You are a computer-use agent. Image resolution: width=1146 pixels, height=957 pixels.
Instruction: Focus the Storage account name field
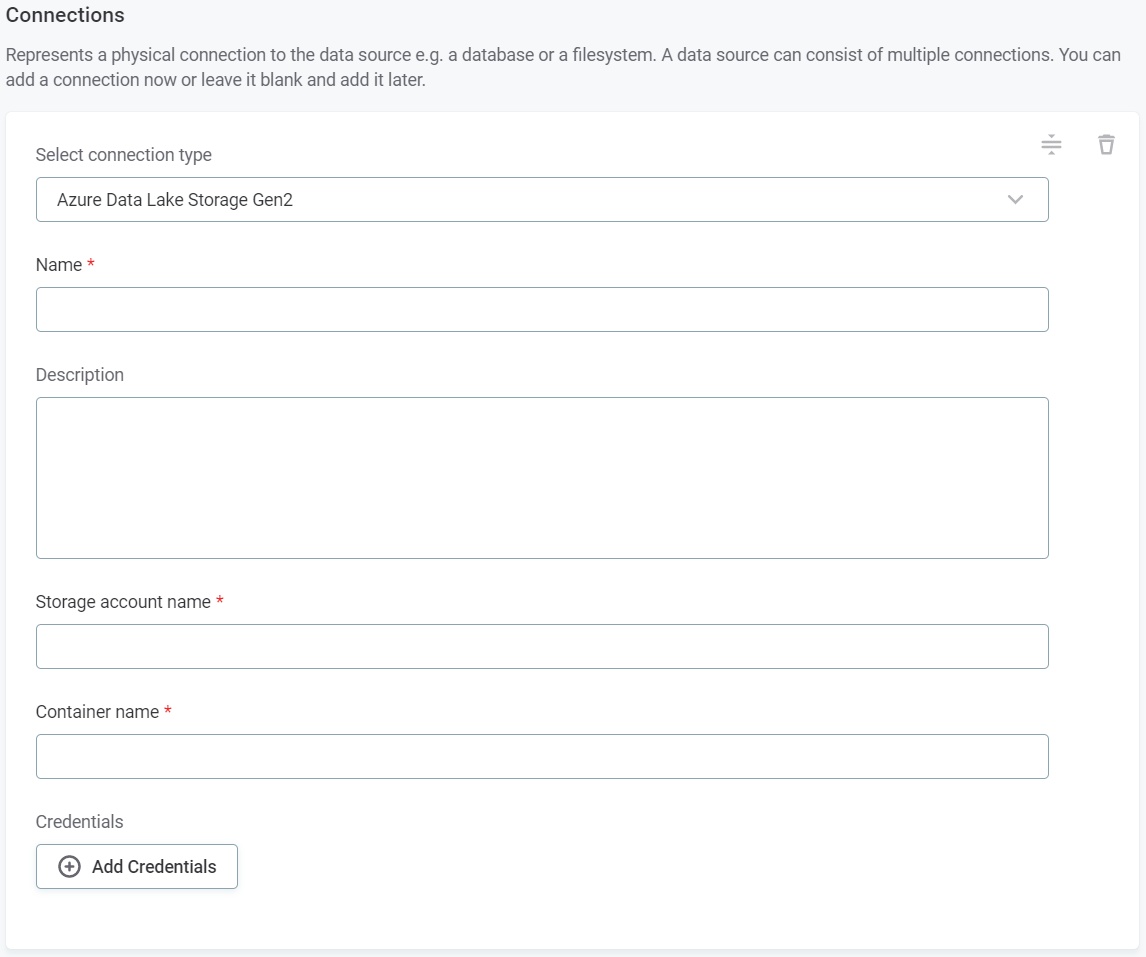click(x=541, y=647)
